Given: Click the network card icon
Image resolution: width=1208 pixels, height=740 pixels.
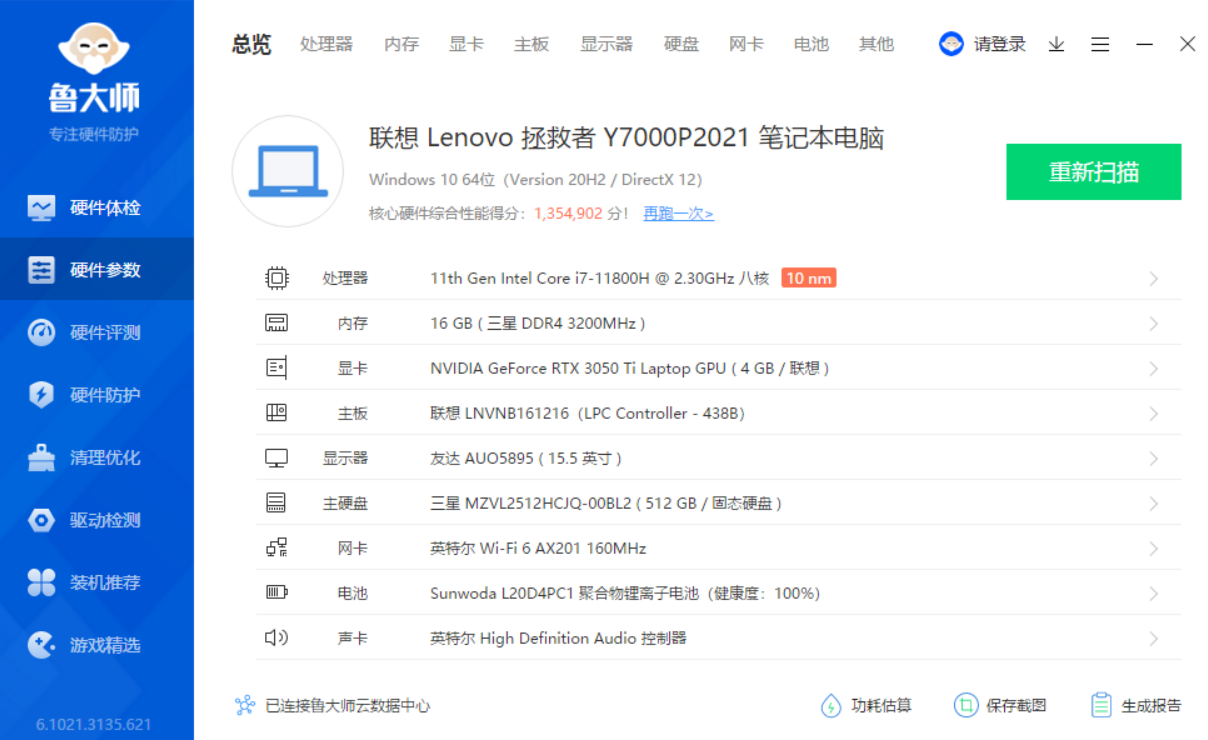Looking at the screenshot, I should tap(277, 548).
